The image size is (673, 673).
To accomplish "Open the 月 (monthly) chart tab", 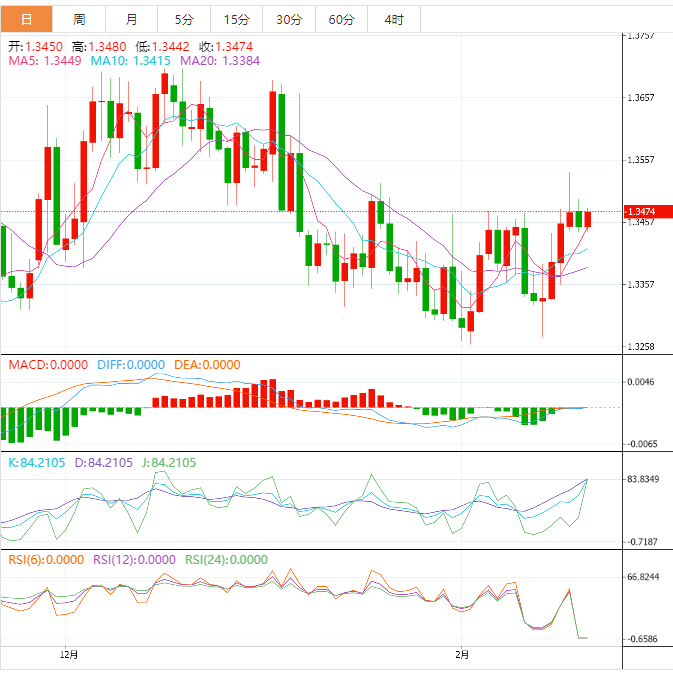I will pos(132,19).
